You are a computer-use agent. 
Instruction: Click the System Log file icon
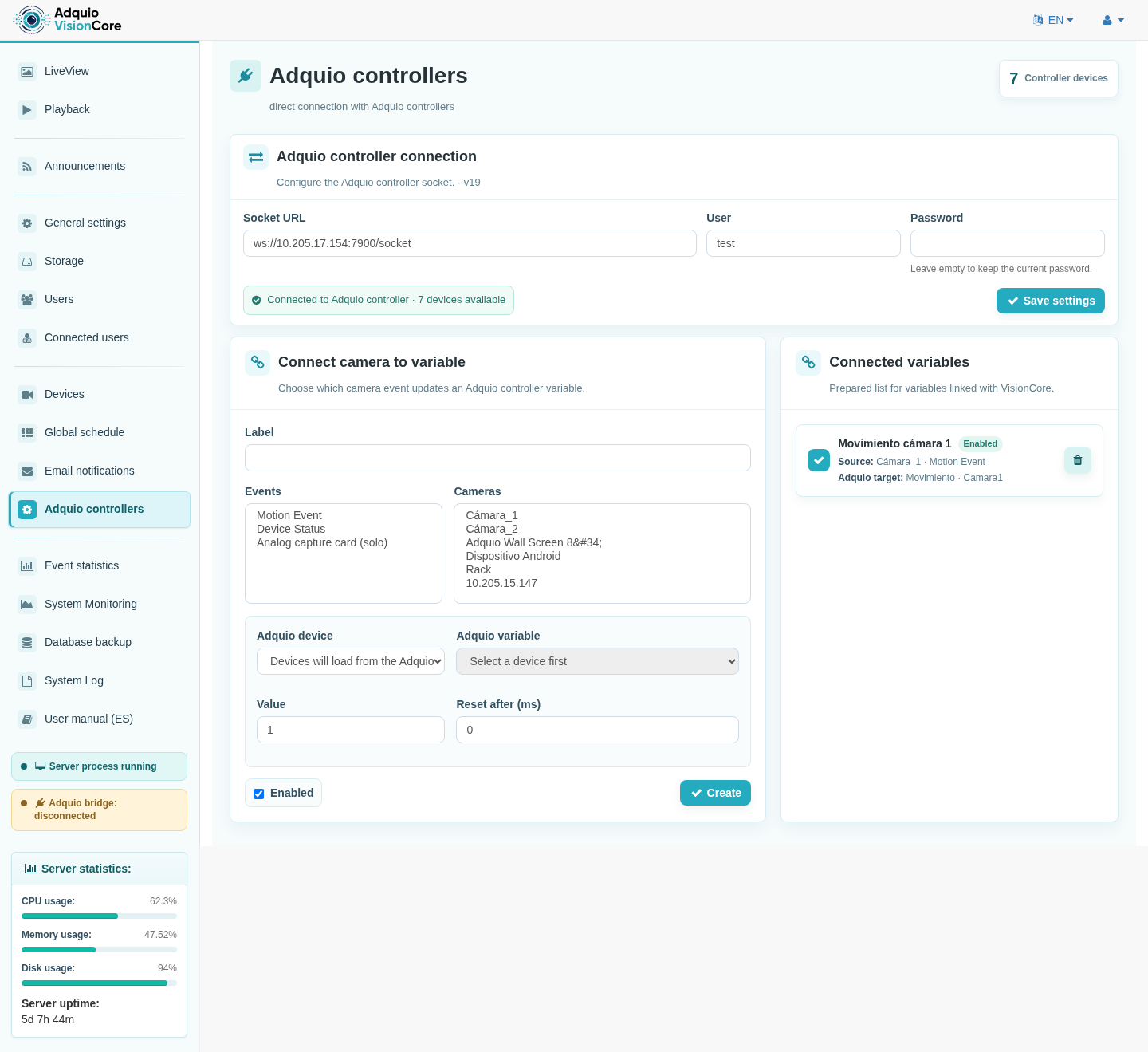tap(27, 681)
